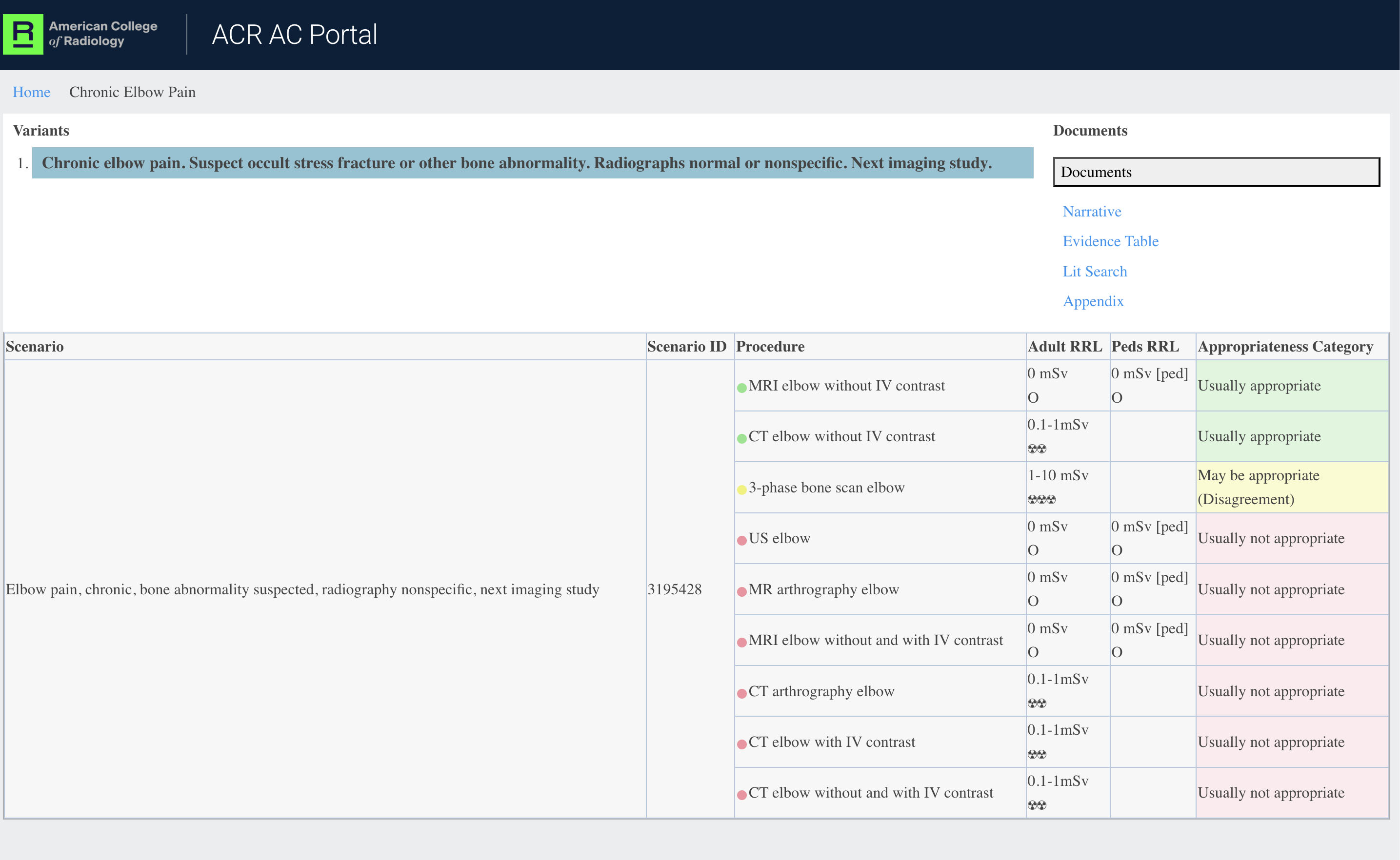This screenshot has height=860, width=1400.
Task: Click the three radiation symbols in bone scan row
Action: (x=1041, y=499)
